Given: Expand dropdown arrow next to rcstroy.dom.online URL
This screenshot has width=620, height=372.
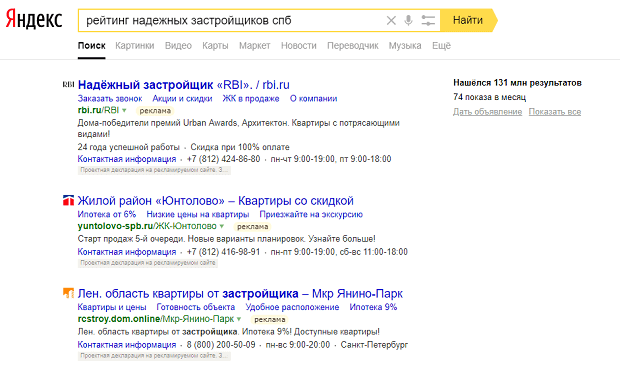Looking at the screenshot, I should pos(239,319).
